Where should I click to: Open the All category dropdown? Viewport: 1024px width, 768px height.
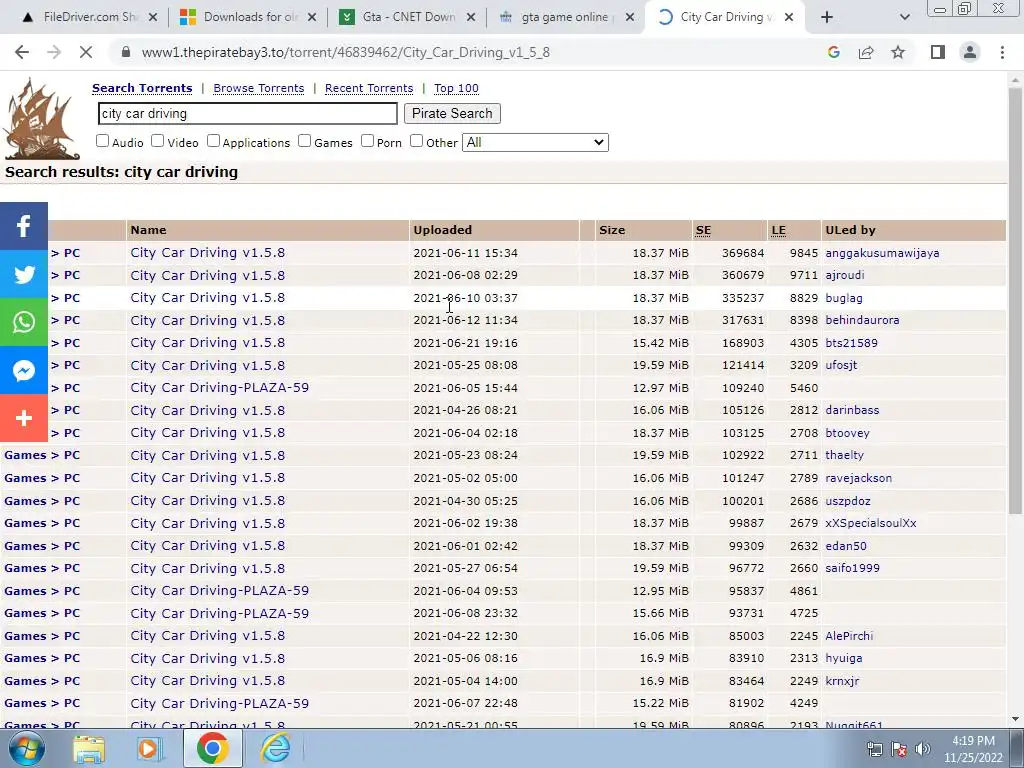[x=536, y=142]
